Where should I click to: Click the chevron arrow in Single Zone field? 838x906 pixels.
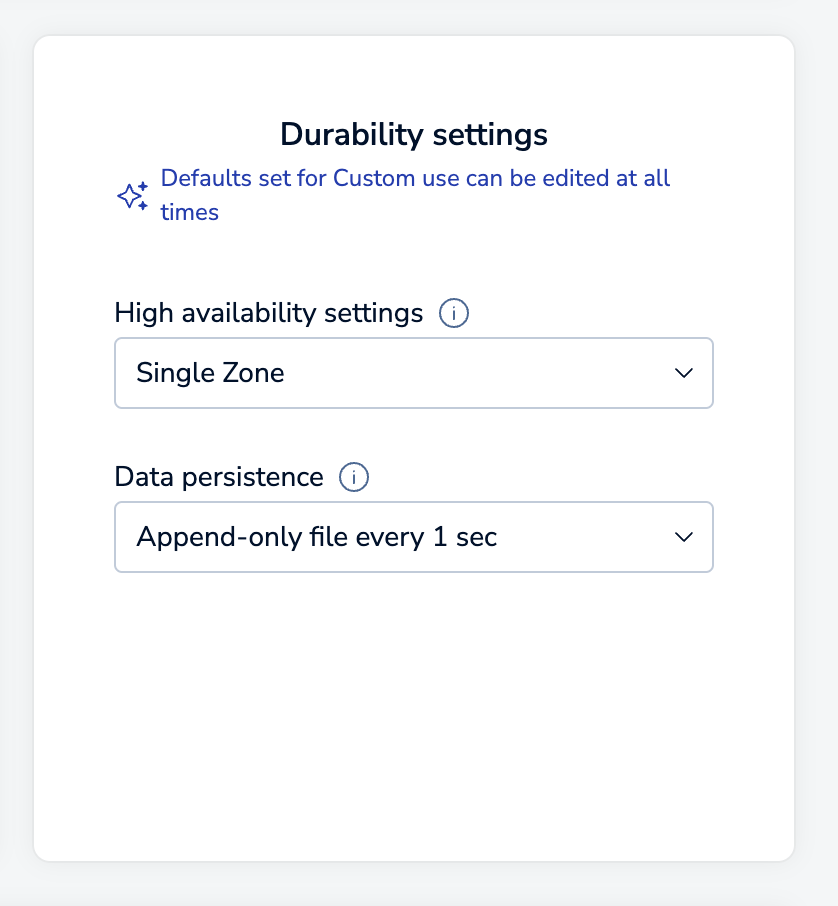pos(684,373)
